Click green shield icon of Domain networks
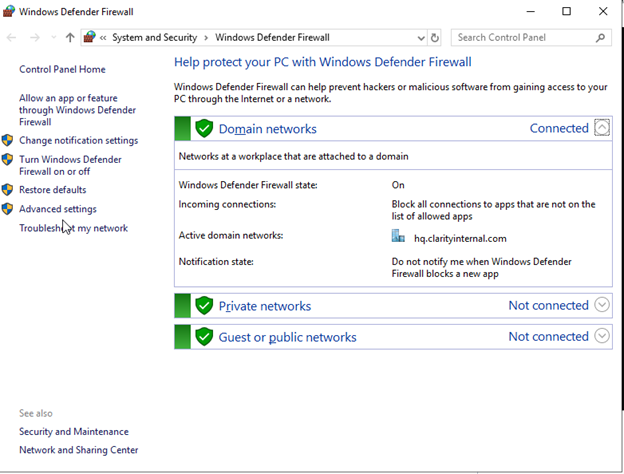 tap(204, 129)
